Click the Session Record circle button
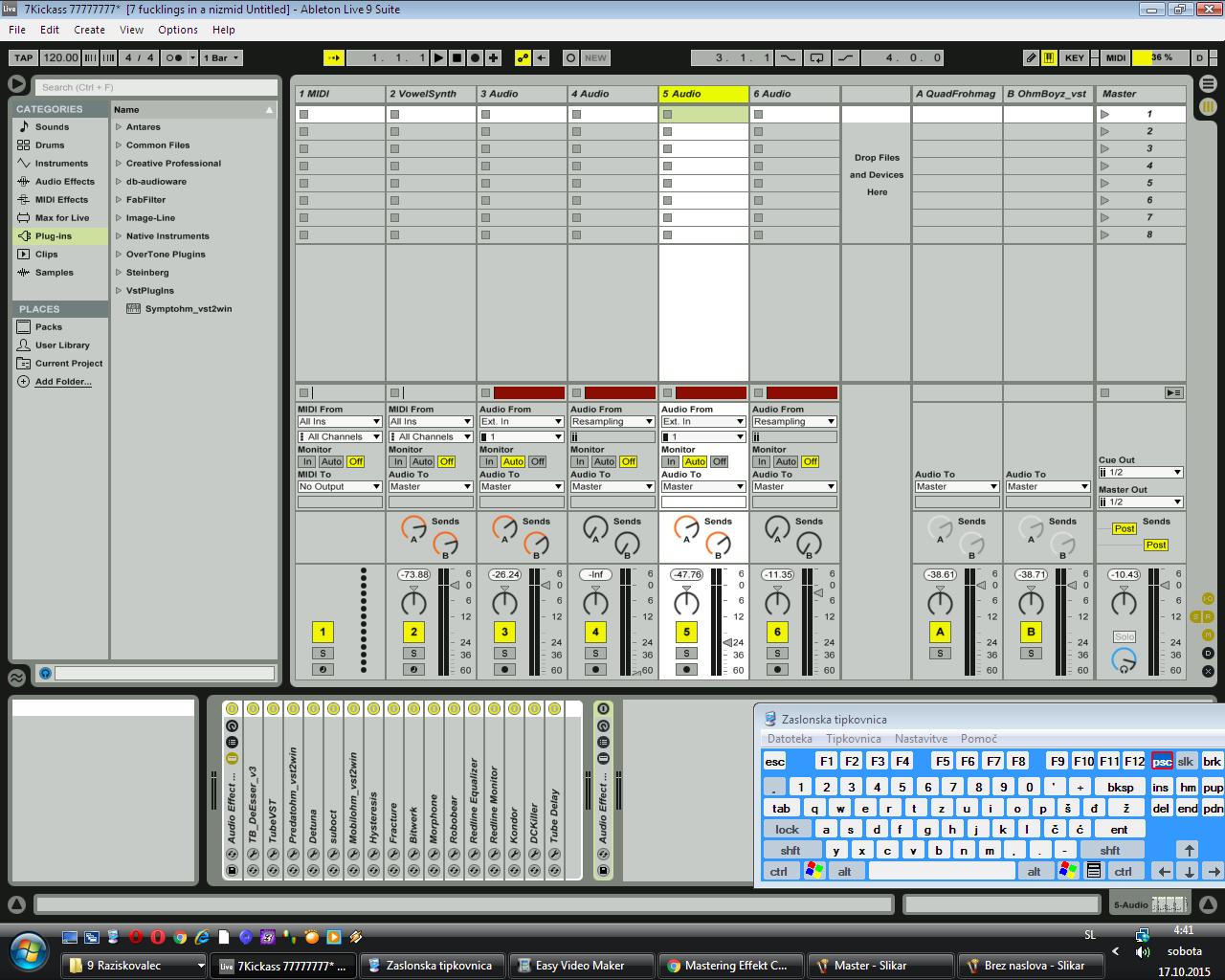This screenshot has width=1225, height=980. (x=570, y=57)
